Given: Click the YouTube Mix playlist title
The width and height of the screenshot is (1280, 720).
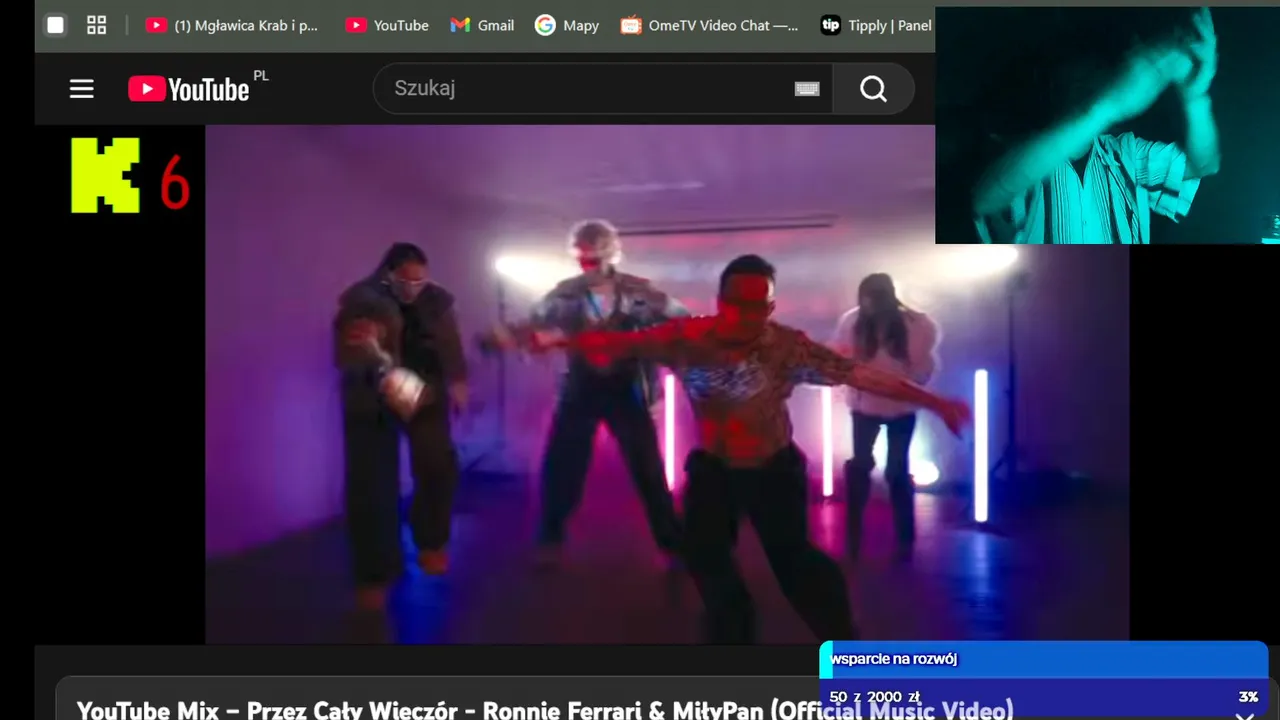Looking at the screenshot, I should (545, 709).
